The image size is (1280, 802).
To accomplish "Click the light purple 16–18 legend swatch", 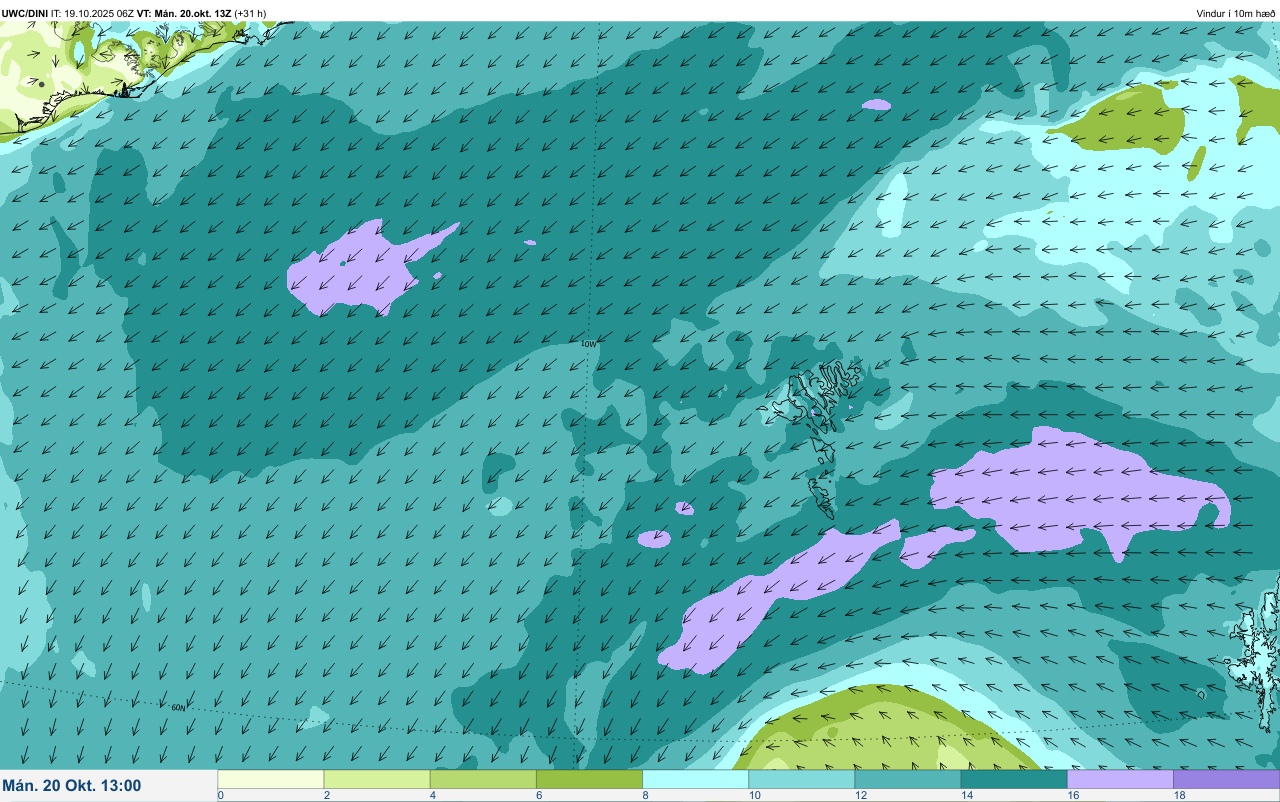I will point(1120,779).
